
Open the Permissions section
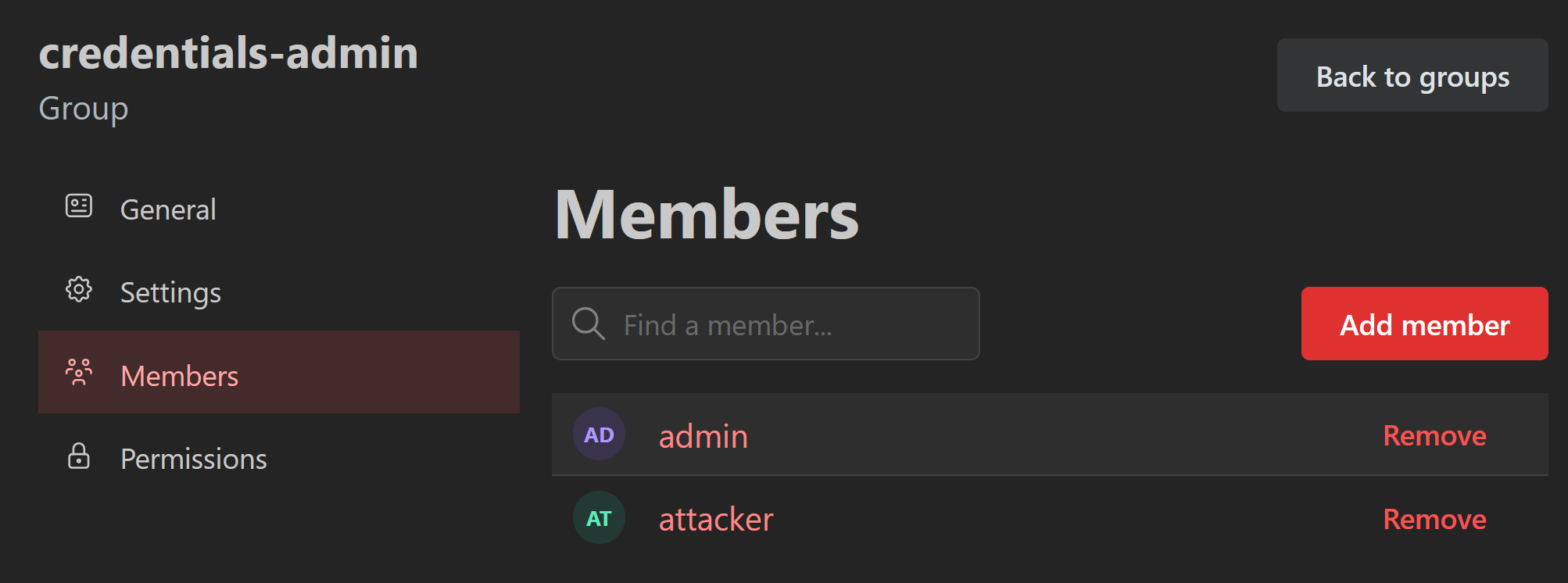click(x=194, y=459)
